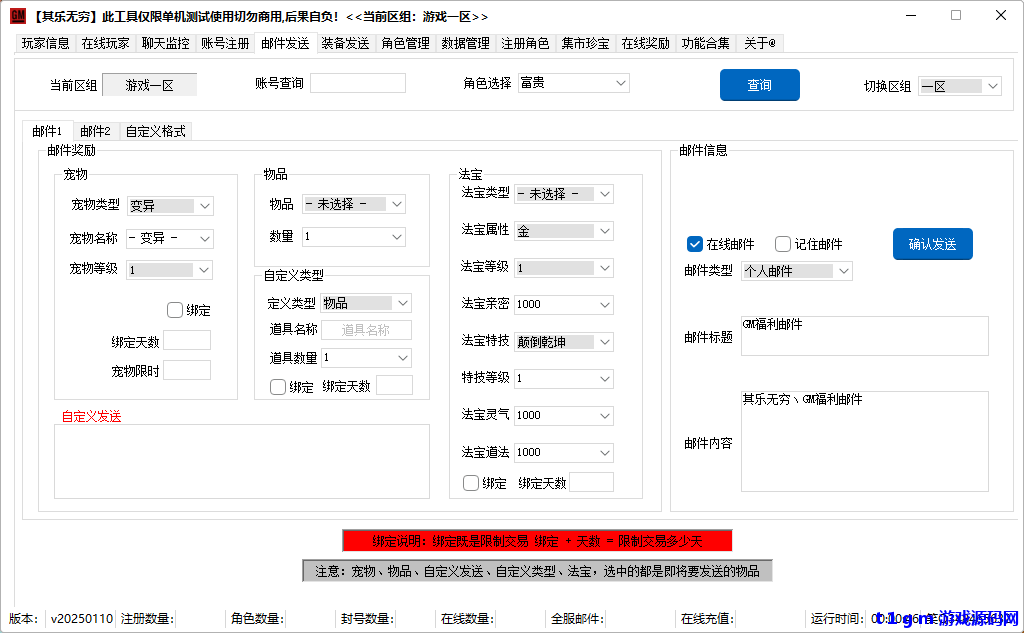Open the 功能合集 menu

704,43
